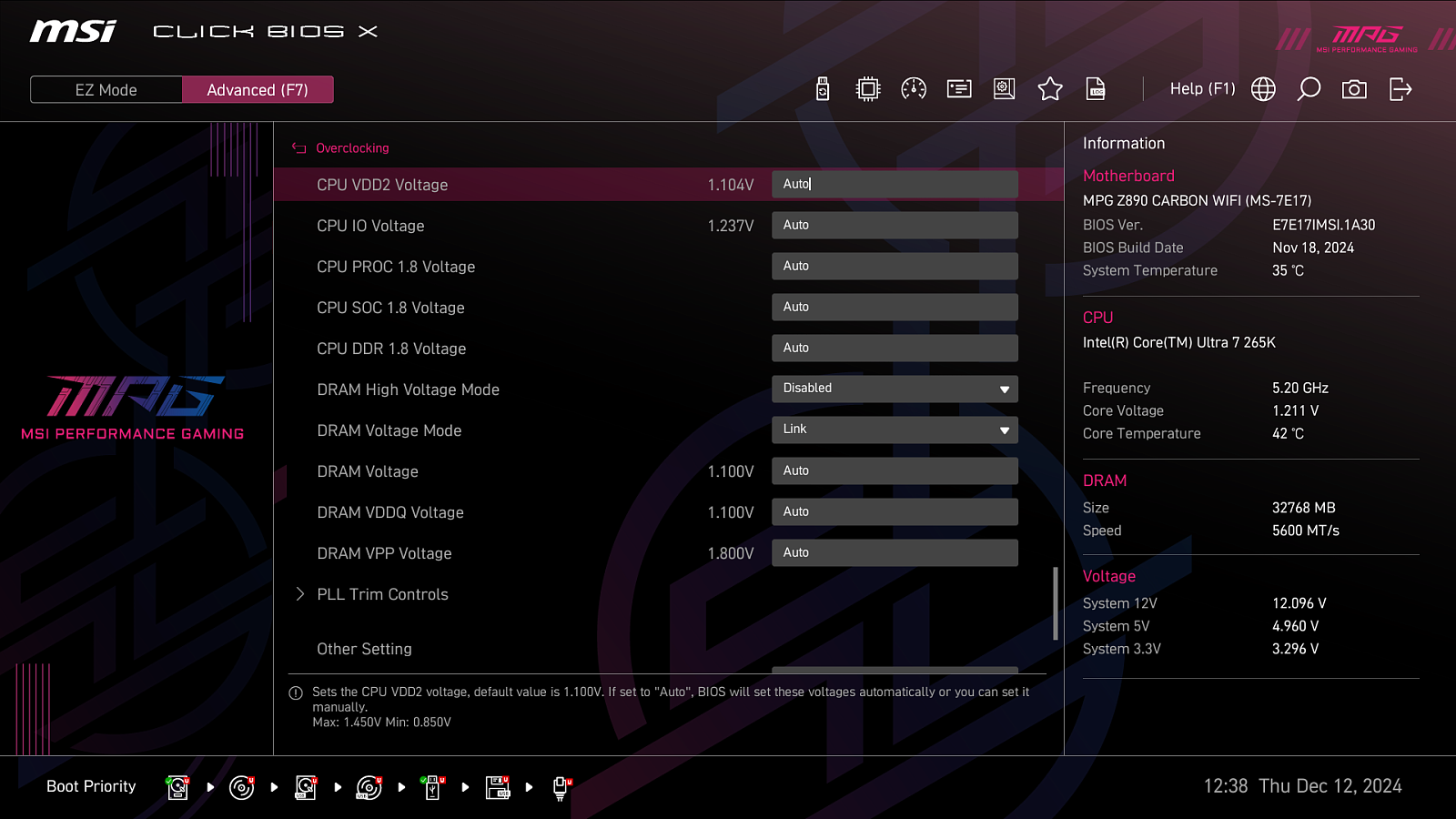The height and width of the screenshot is (819, 1456).
Task: Select the DRAM Voltage Mode label
Action: pos(389,430)
